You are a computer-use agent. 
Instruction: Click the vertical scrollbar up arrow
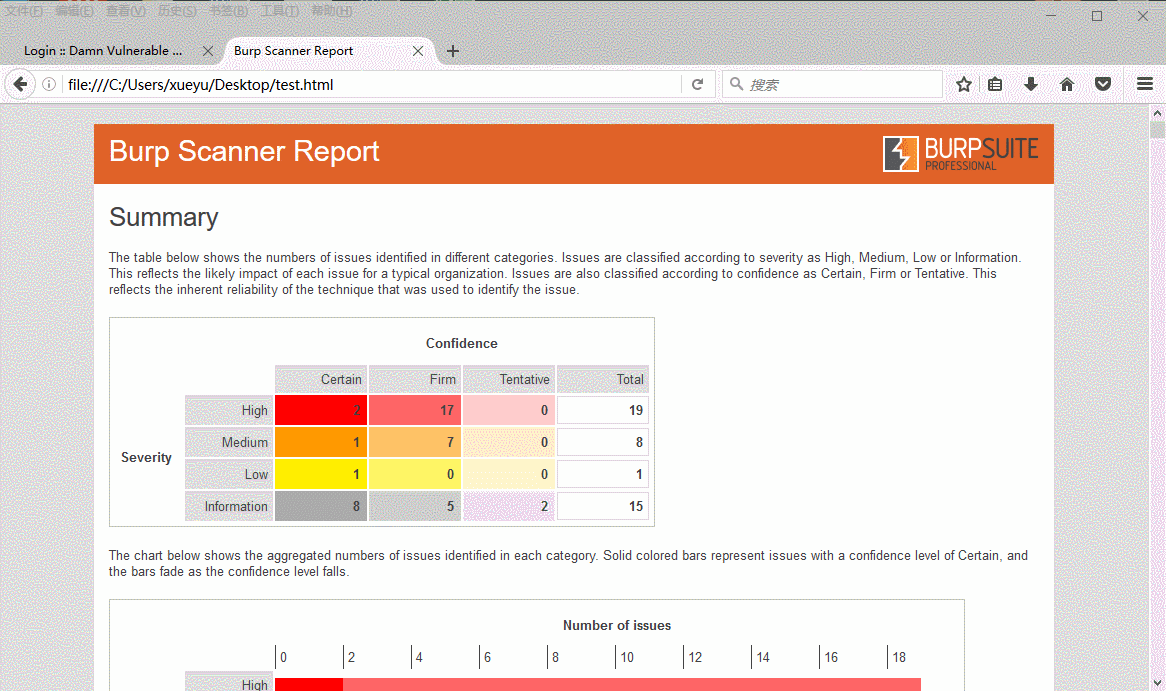pos(1157,113)
